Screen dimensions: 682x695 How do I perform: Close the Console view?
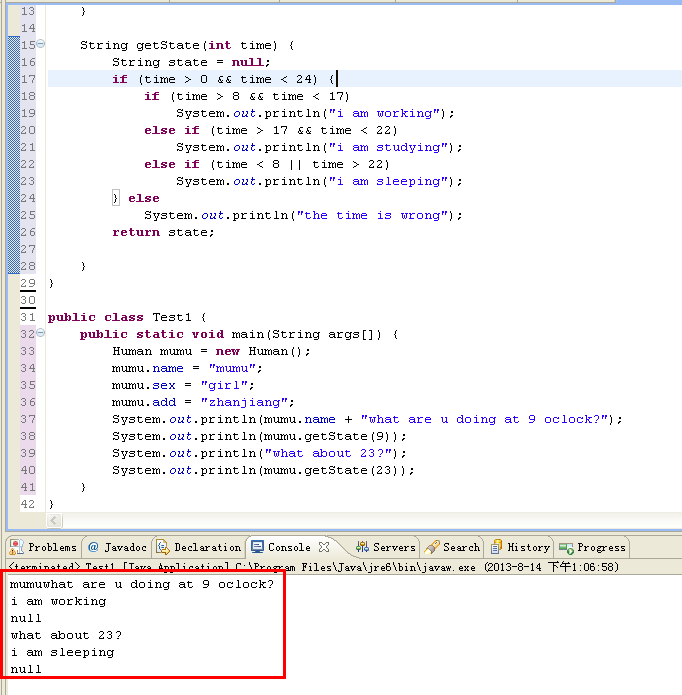click(324, 547)
